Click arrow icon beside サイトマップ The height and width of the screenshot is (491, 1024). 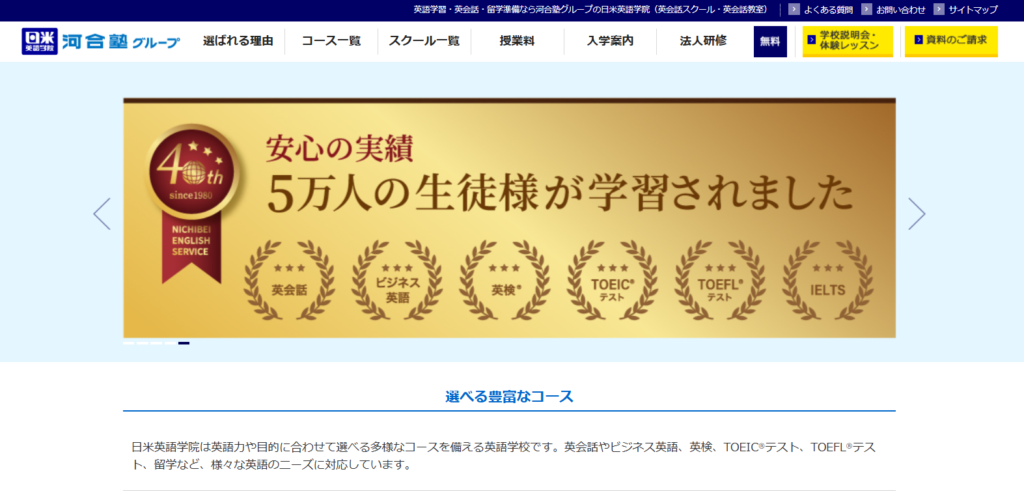[x=939, y=10]
